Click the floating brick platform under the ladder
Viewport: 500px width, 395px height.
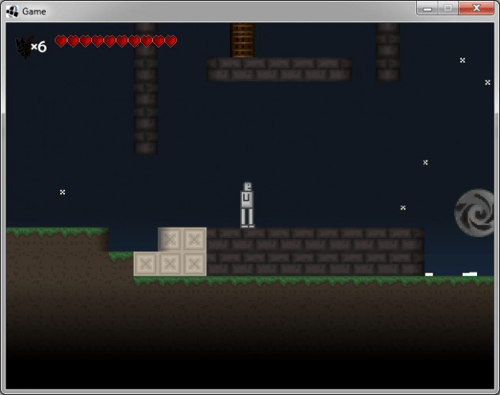pyautogui.click(x=279, y=69)
